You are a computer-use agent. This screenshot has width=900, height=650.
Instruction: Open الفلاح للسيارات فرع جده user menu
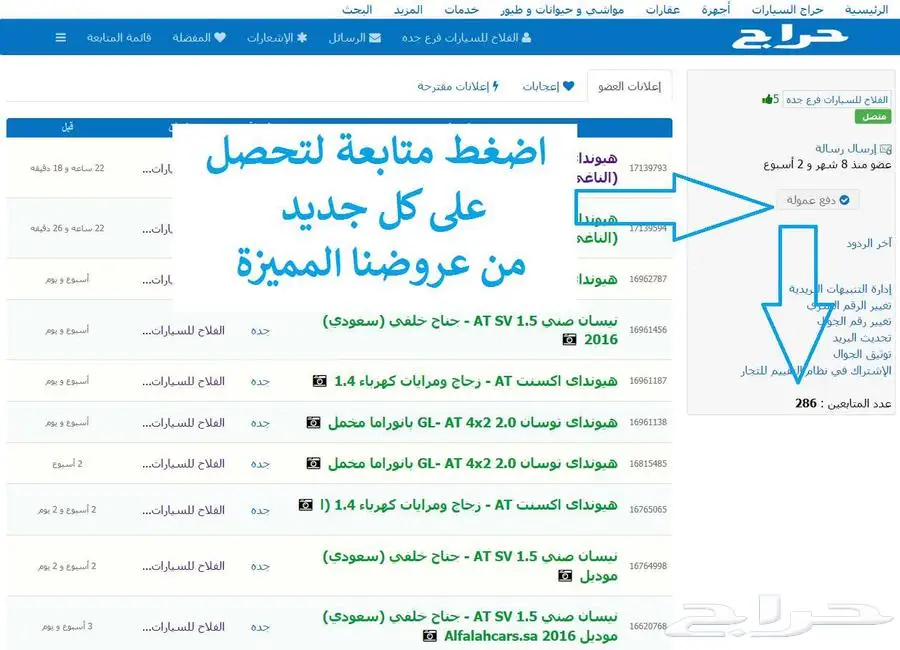(x=466, y=38)
